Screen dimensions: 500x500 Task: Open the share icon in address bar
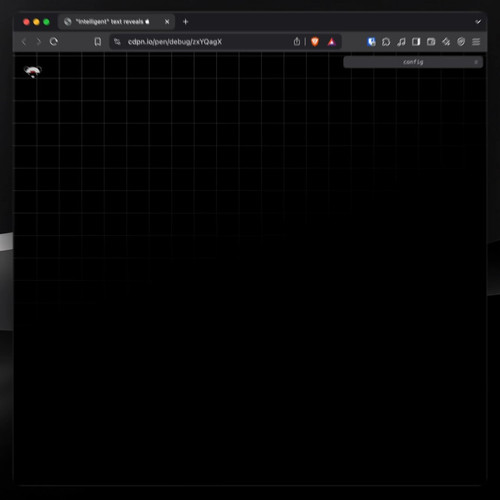tap(297, 41)
